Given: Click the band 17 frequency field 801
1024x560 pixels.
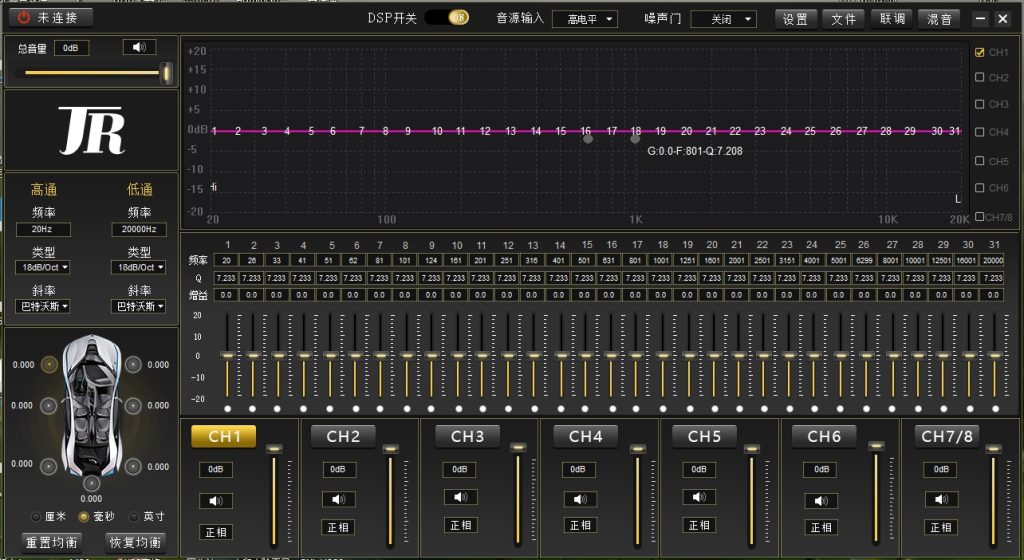Looking at the screenshot, I should (635, 260).
